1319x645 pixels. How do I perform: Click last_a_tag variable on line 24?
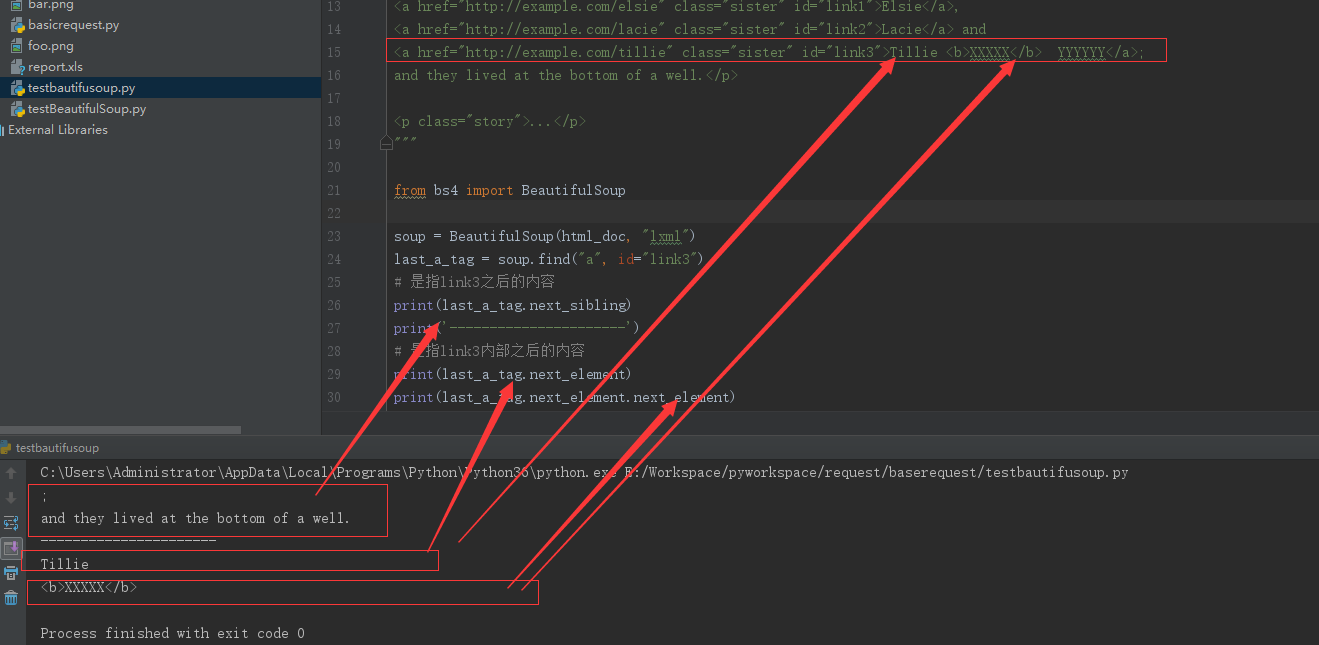433,259
